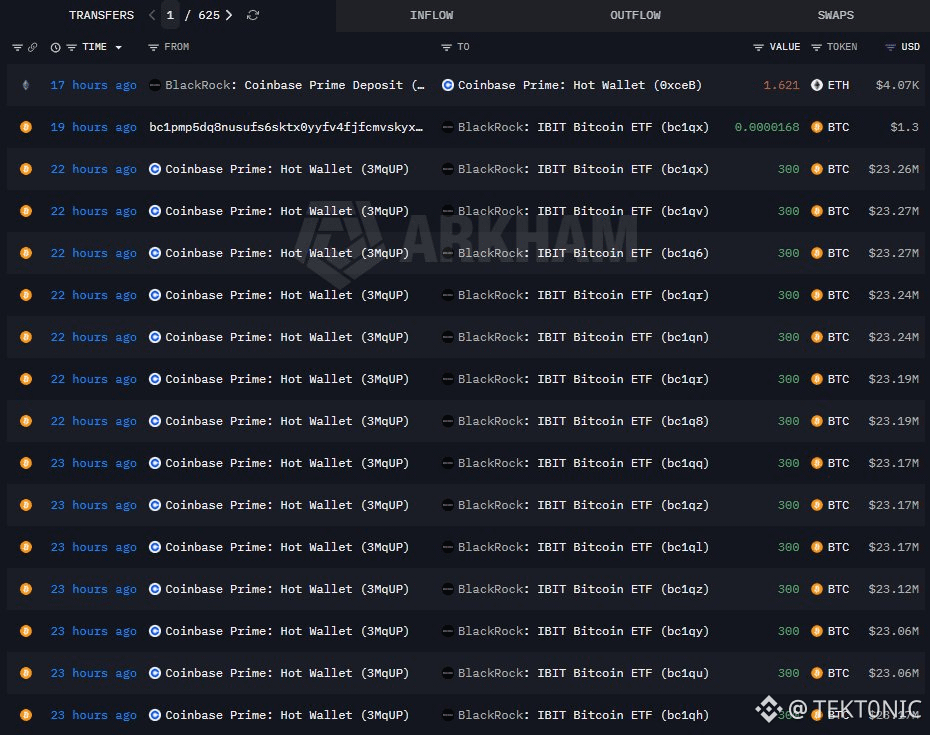The image size is (930, 735).
Task: Open BlackRock IBIT Bitcoin ETF (bc1q6) recipient
Action: tap(583, 253)
